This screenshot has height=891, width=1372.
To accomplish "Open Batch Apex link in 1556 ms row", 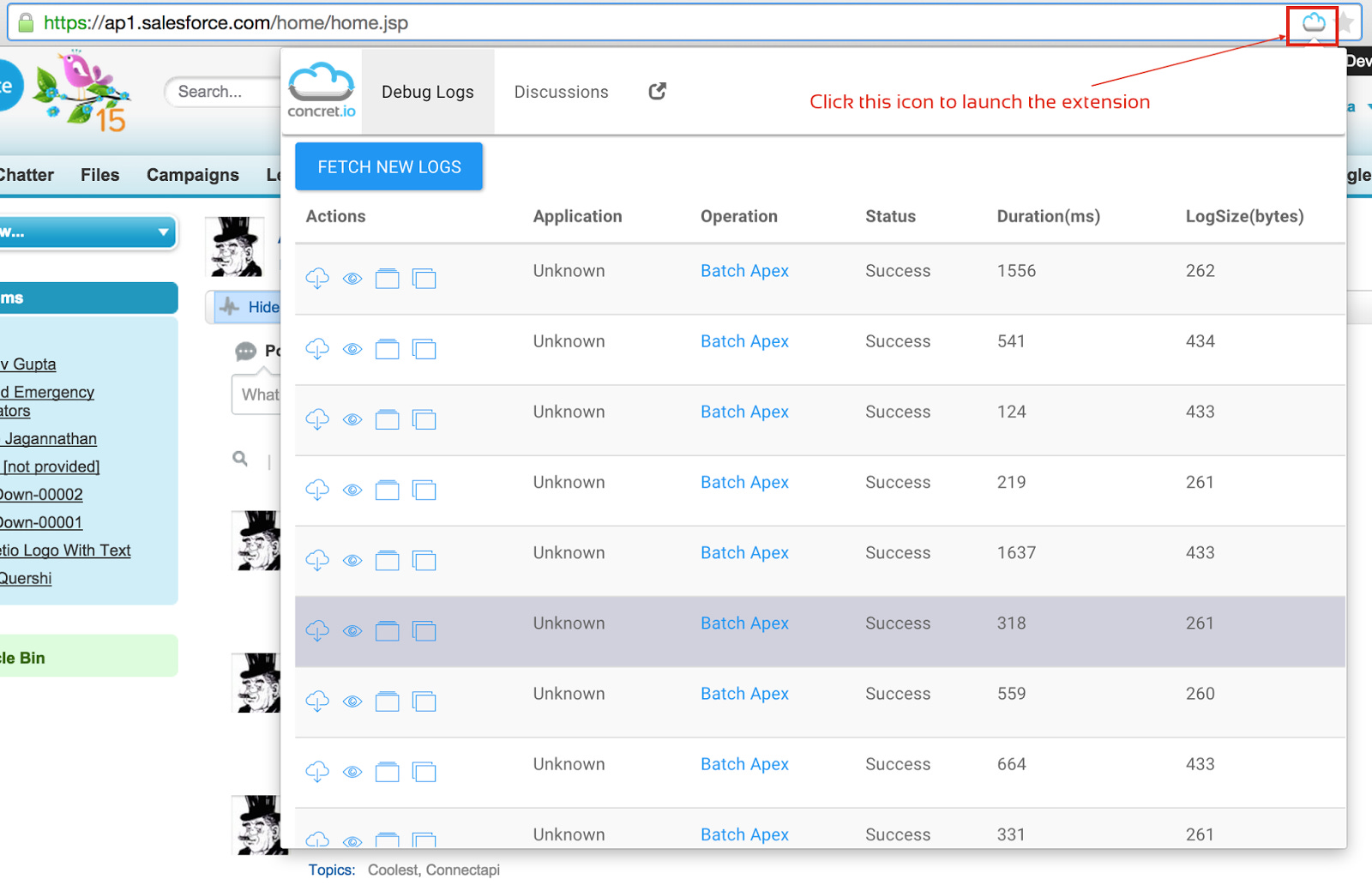I will [744, 271].
